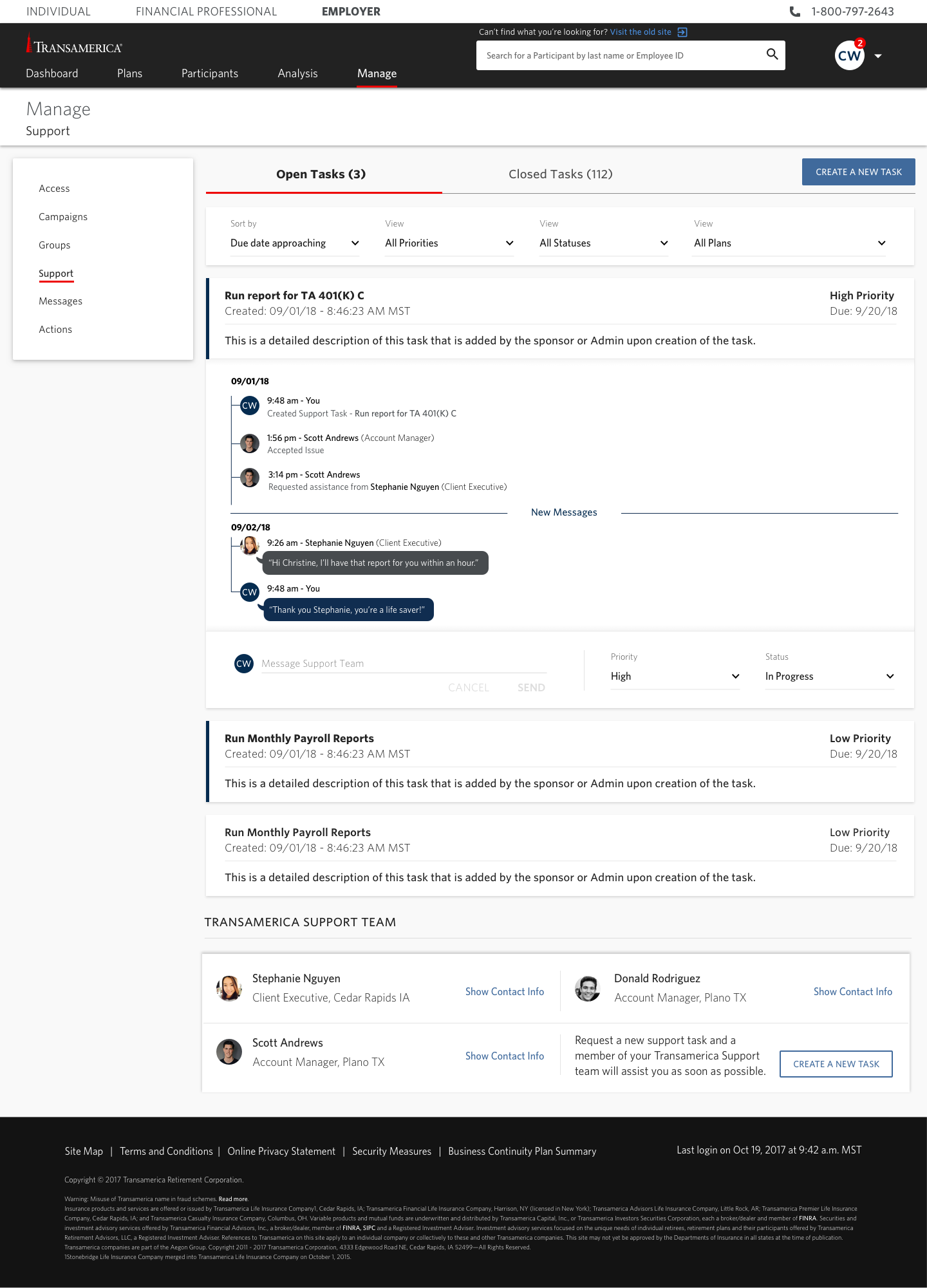927x1288 pixels.
Task: Open Site Map footer link
Action: [84, 1152]
